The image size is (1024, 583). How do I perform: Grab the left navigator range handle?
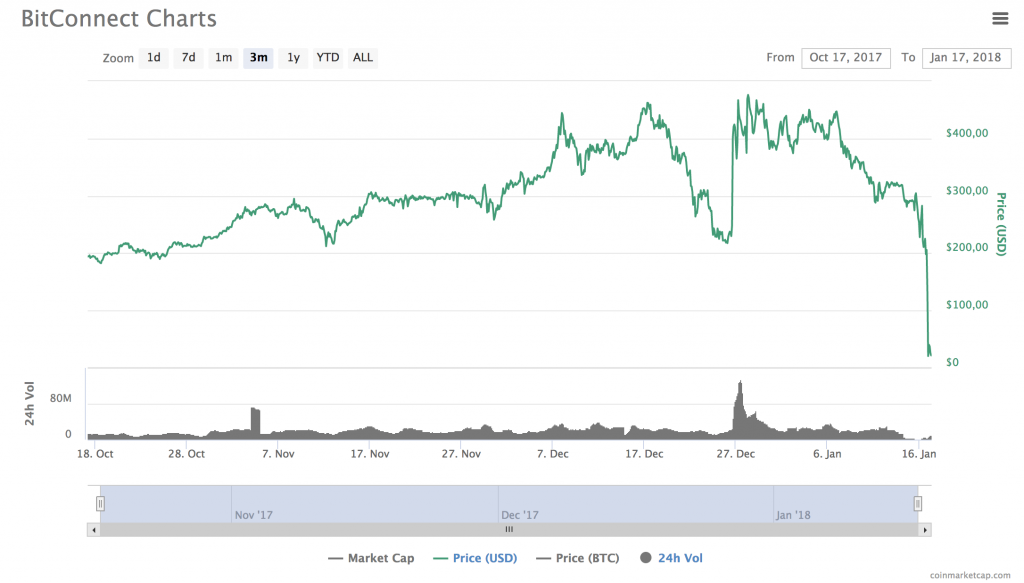tap(100, 503)
